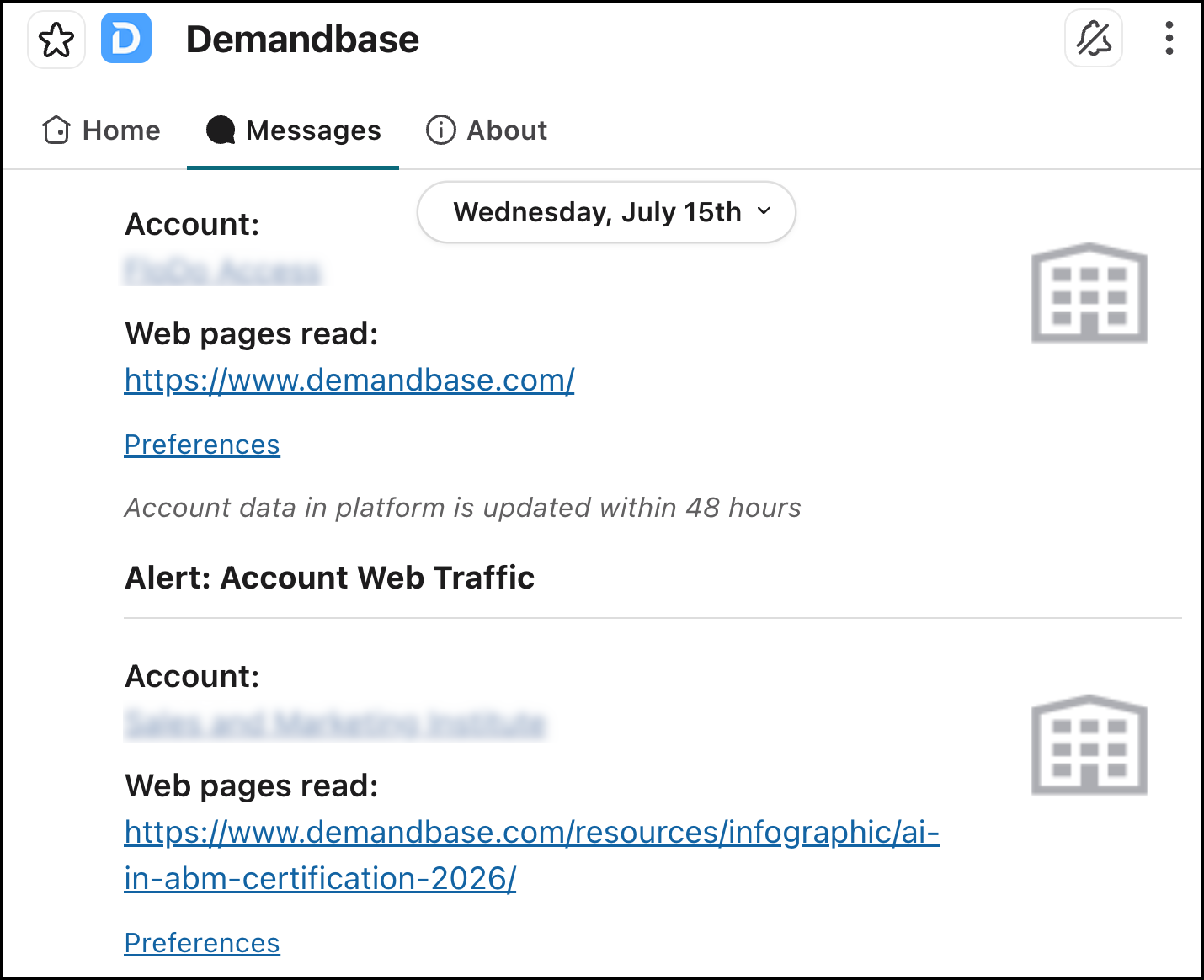Open the https://www.demandbase.com/ link

click(349, 381)
